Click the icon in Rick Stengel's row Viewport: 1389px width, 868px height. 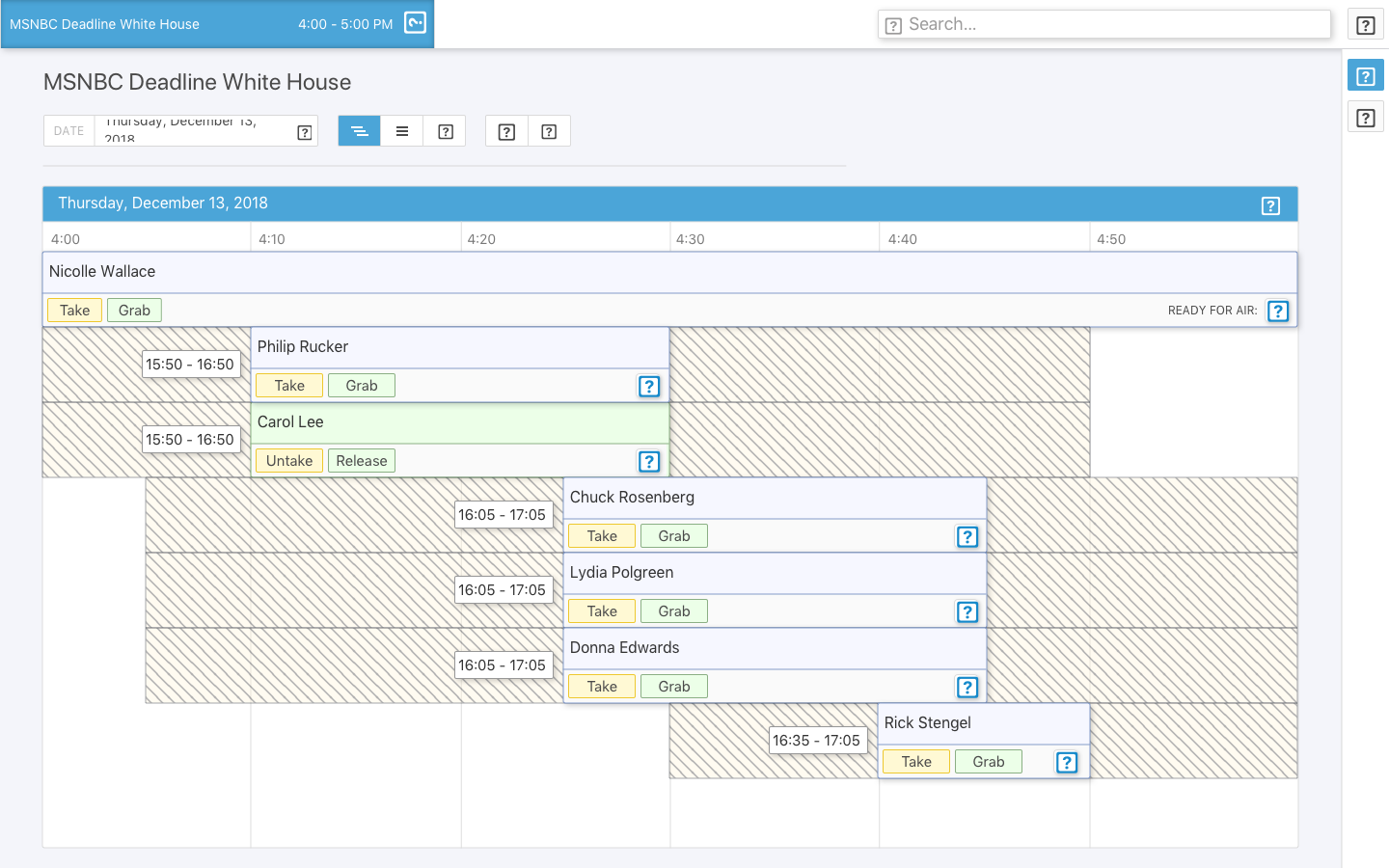pyautogui.click(x=1066, y=762)
